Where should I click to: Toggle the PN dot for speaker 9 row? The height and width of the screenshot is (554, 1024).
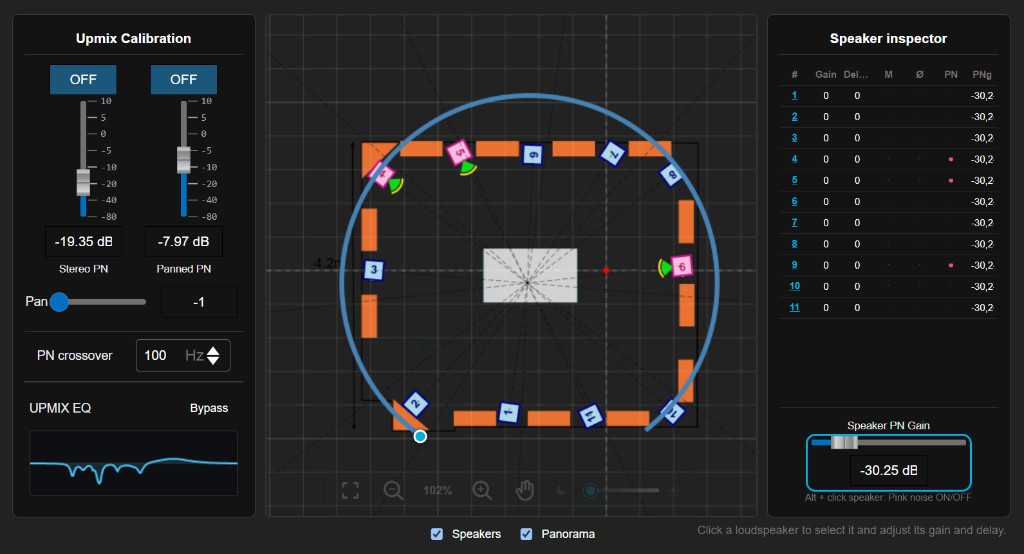point(951,265)
